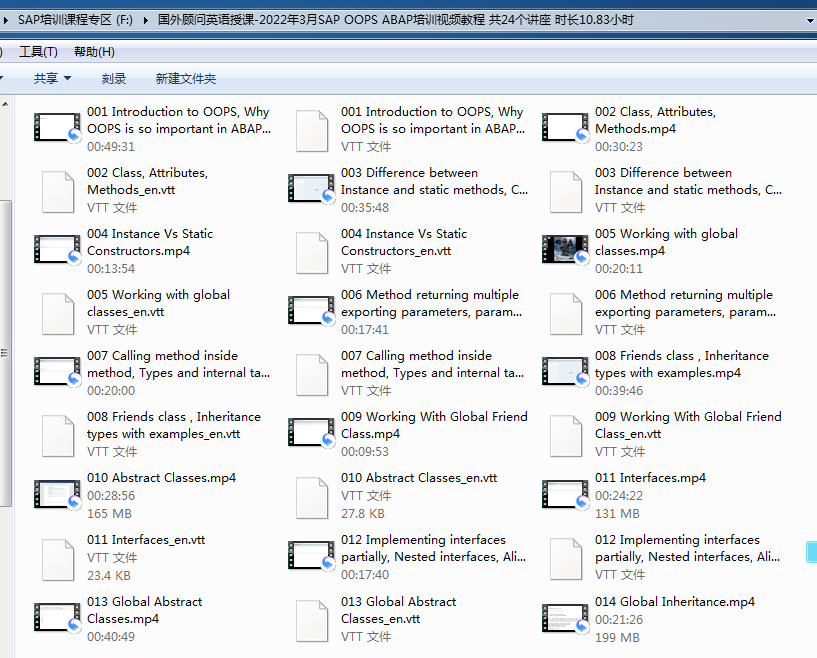Select file name 010 Abstract Classes_en.vtt

pyautogui.click(x=419, y=478)
